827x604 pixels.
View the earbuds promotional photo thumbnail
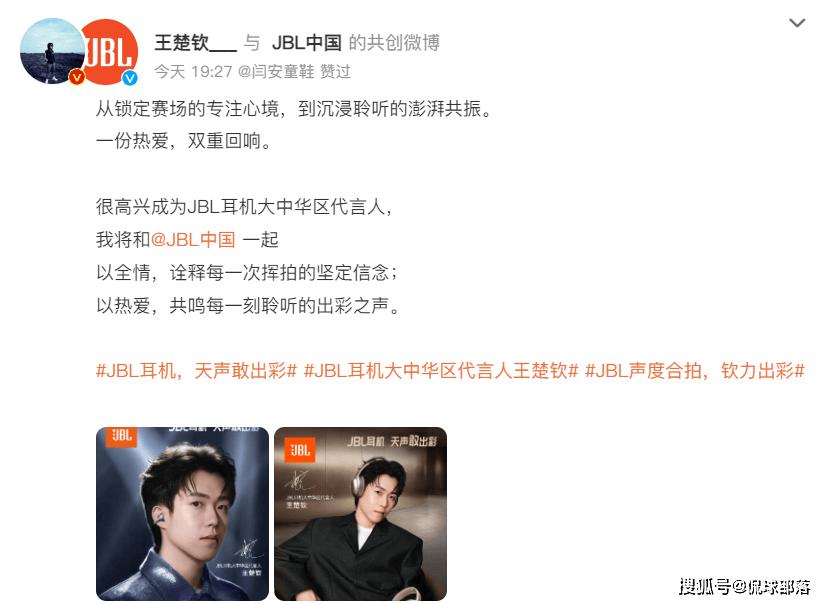182,514
